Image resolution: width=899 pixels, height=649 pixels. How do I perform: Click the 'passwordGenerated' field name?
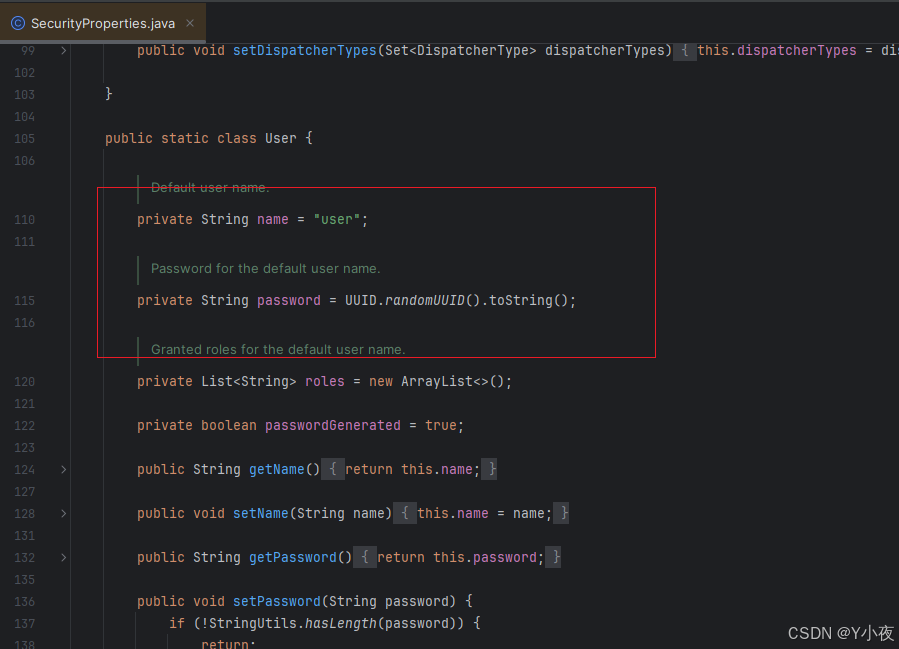[x=333, y=425]
